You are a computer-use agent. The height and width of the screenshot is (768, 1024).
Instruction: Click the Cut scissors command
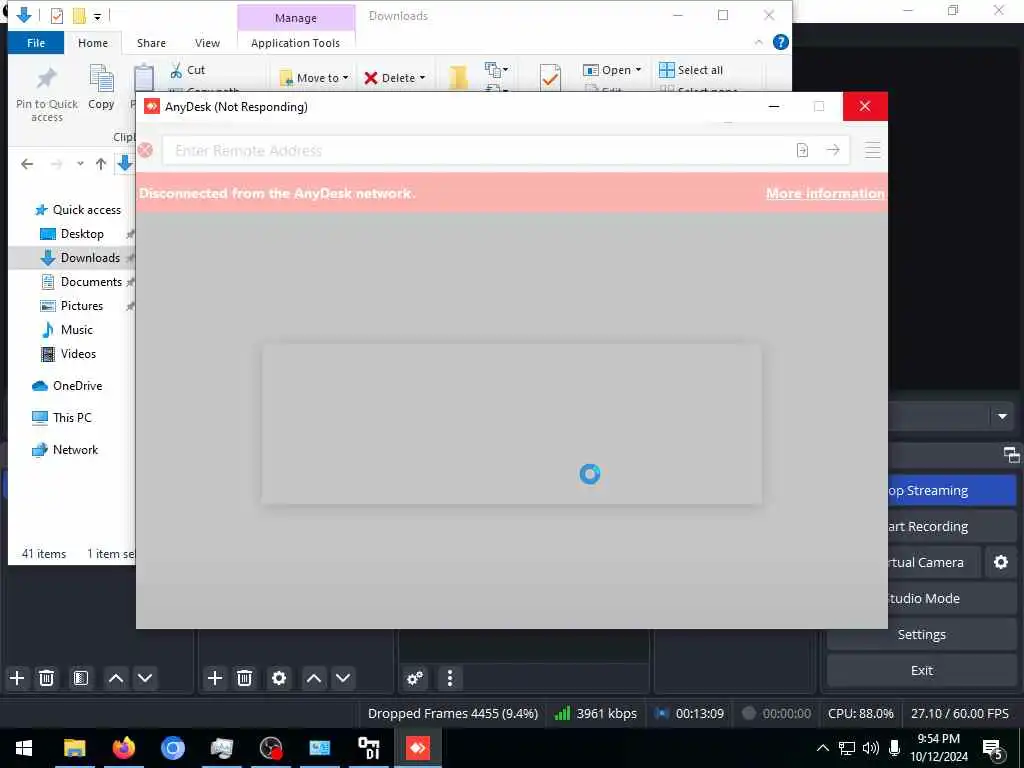point(187,70)
